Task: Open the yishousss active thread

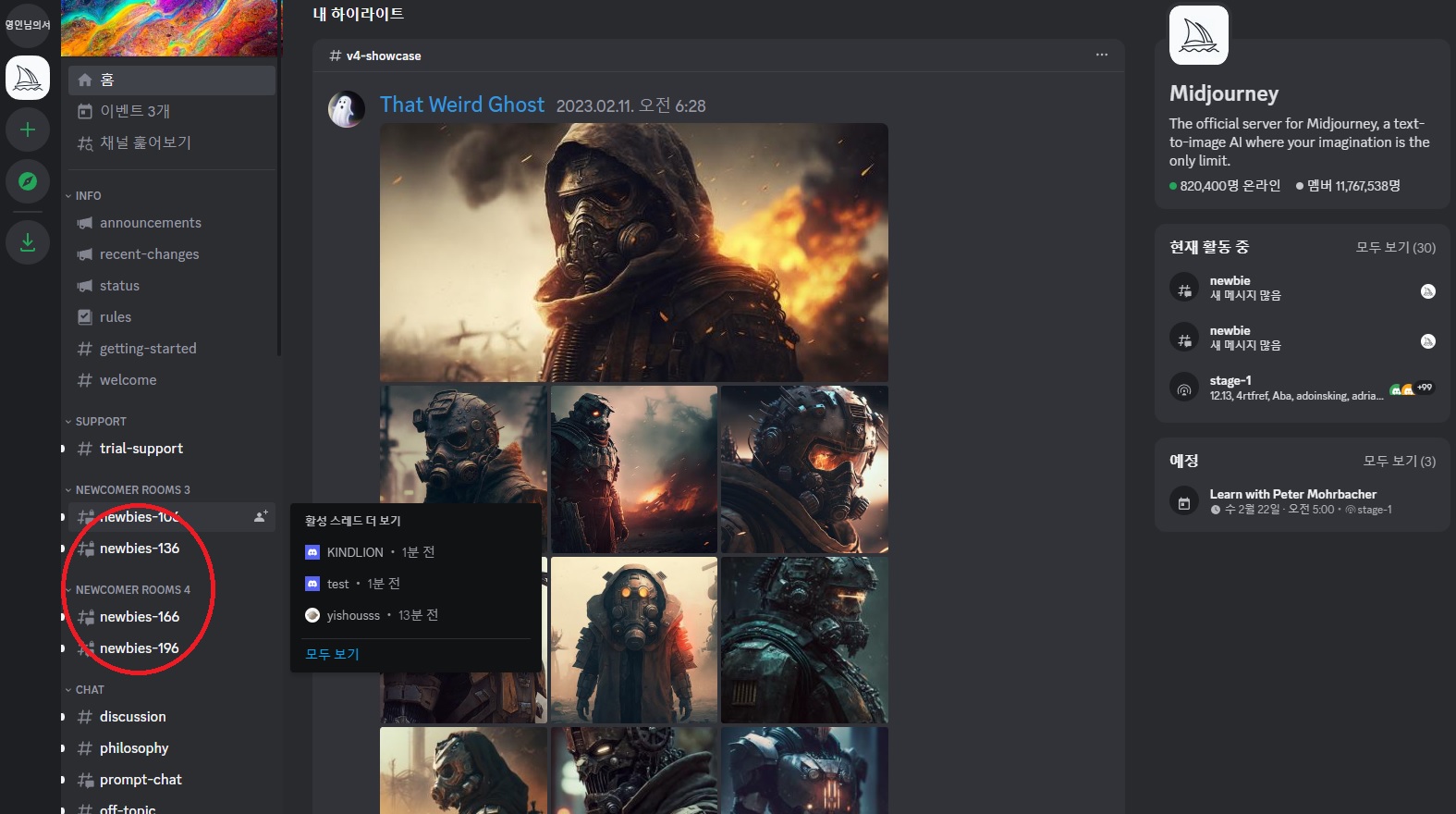Action: pos(416,615)
